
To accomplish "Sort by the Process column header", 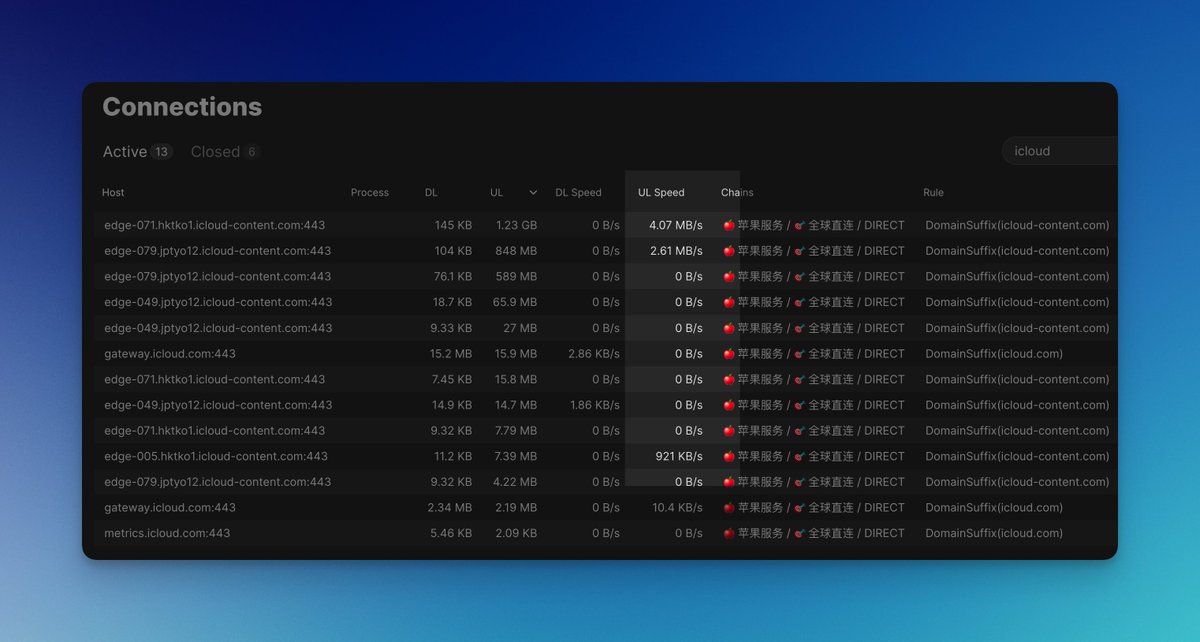I will [x=370, y=192].
